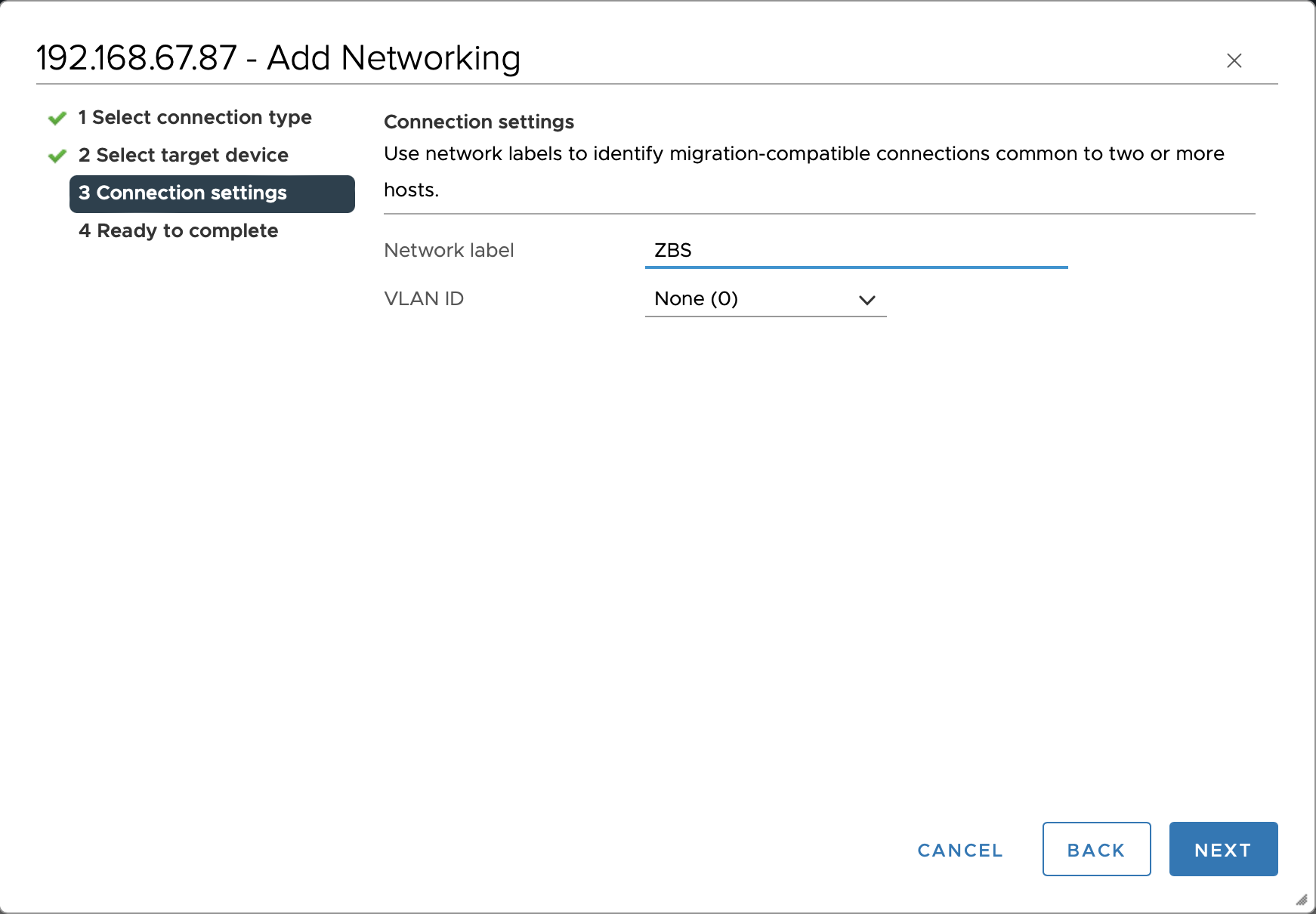Click the 'VLAN ID' field caption

pos(424,299)
